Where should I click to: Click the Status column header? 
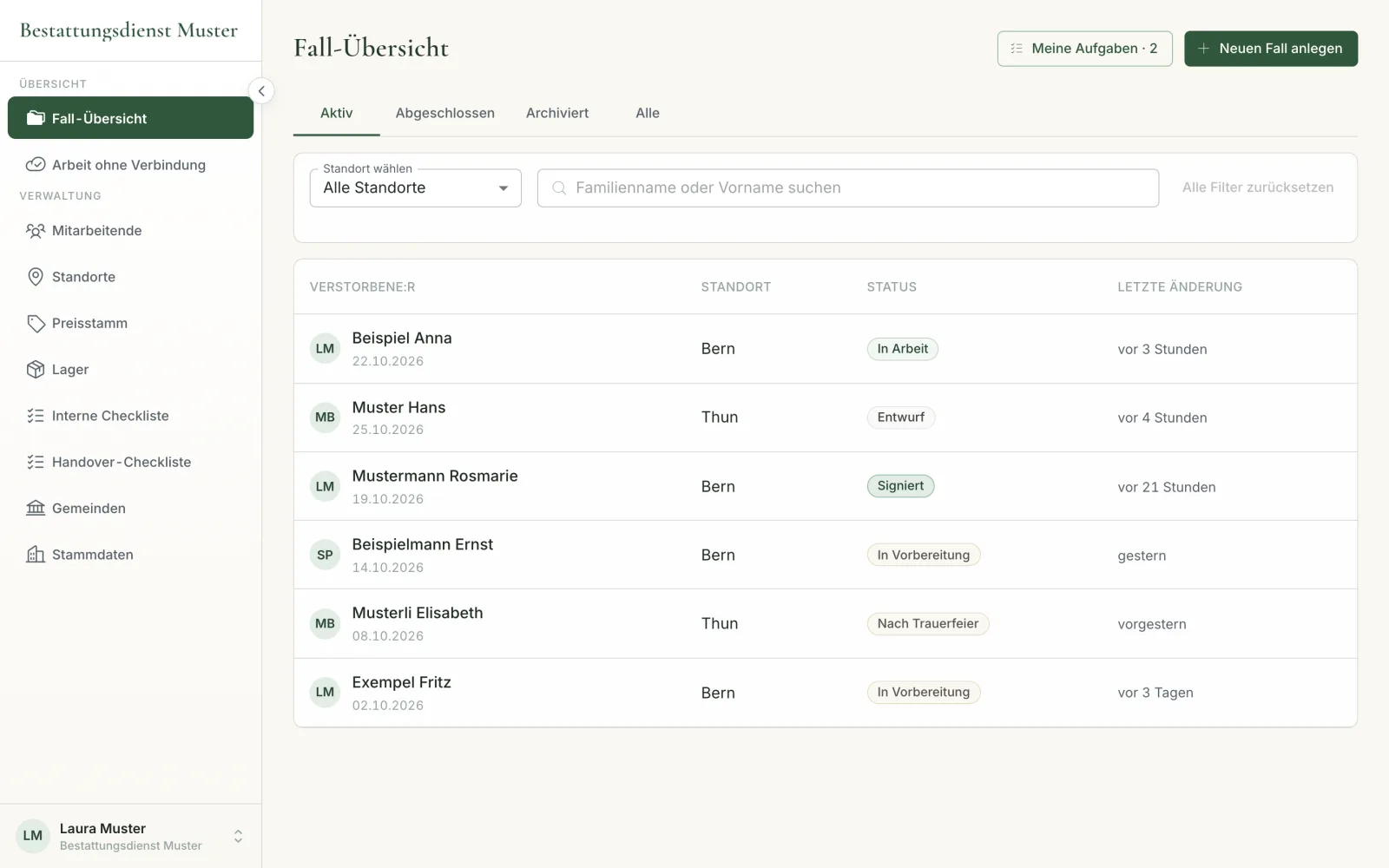pyautogui.click(x=892, y=287)
